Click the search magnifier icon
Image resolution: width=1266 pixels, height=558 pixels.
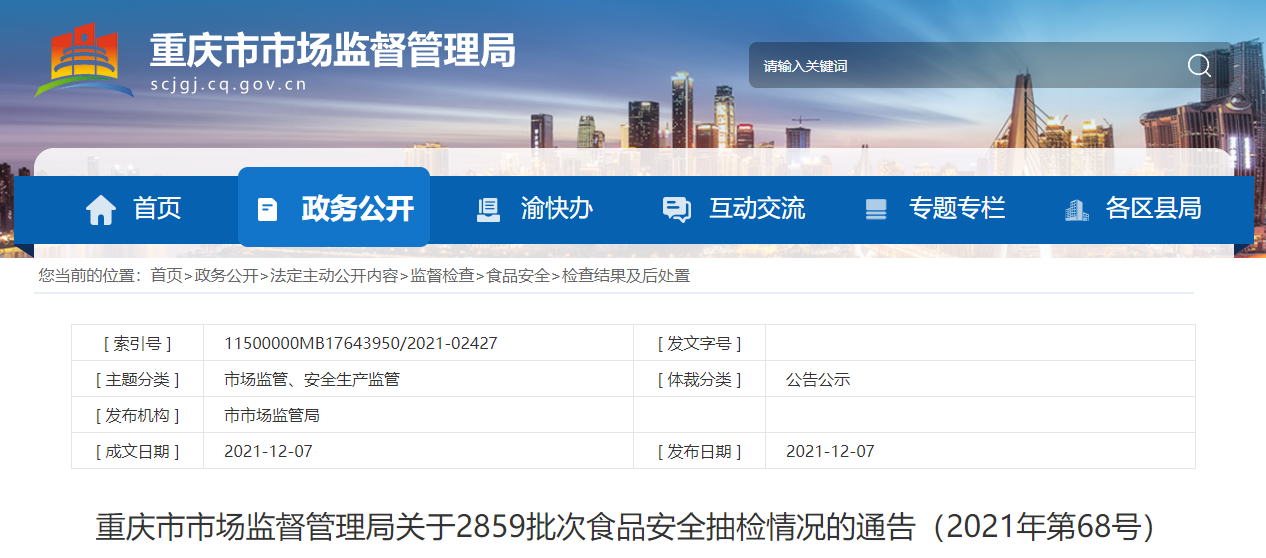(1199, 66)
